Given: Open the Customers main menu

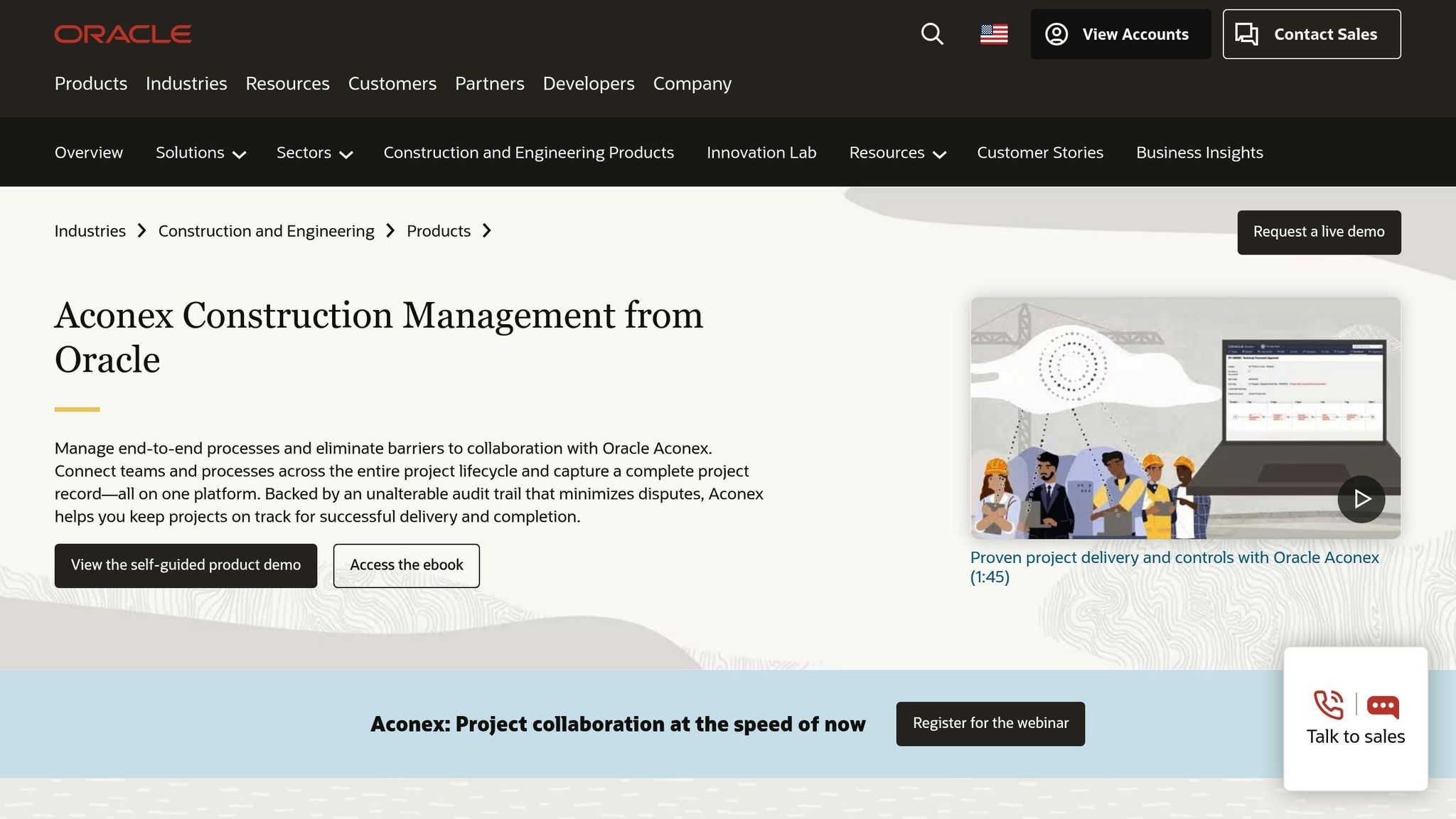Looking at the screenshot, I should coord(392,83).
